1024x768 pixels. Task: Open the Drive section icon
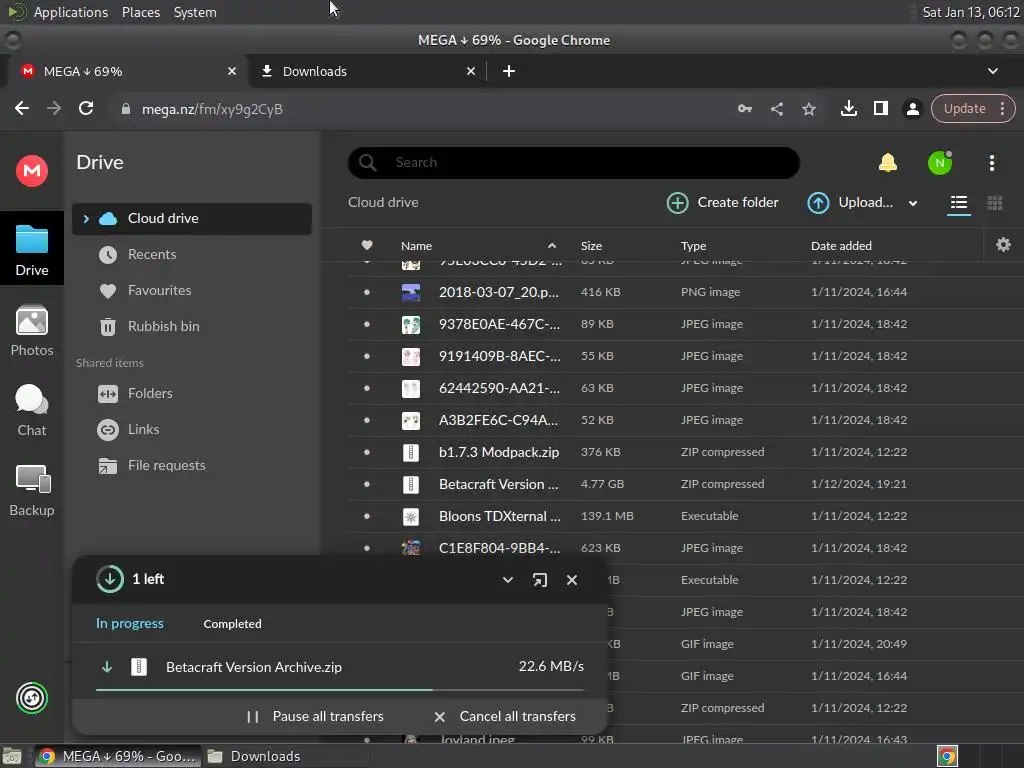[31, 249]
